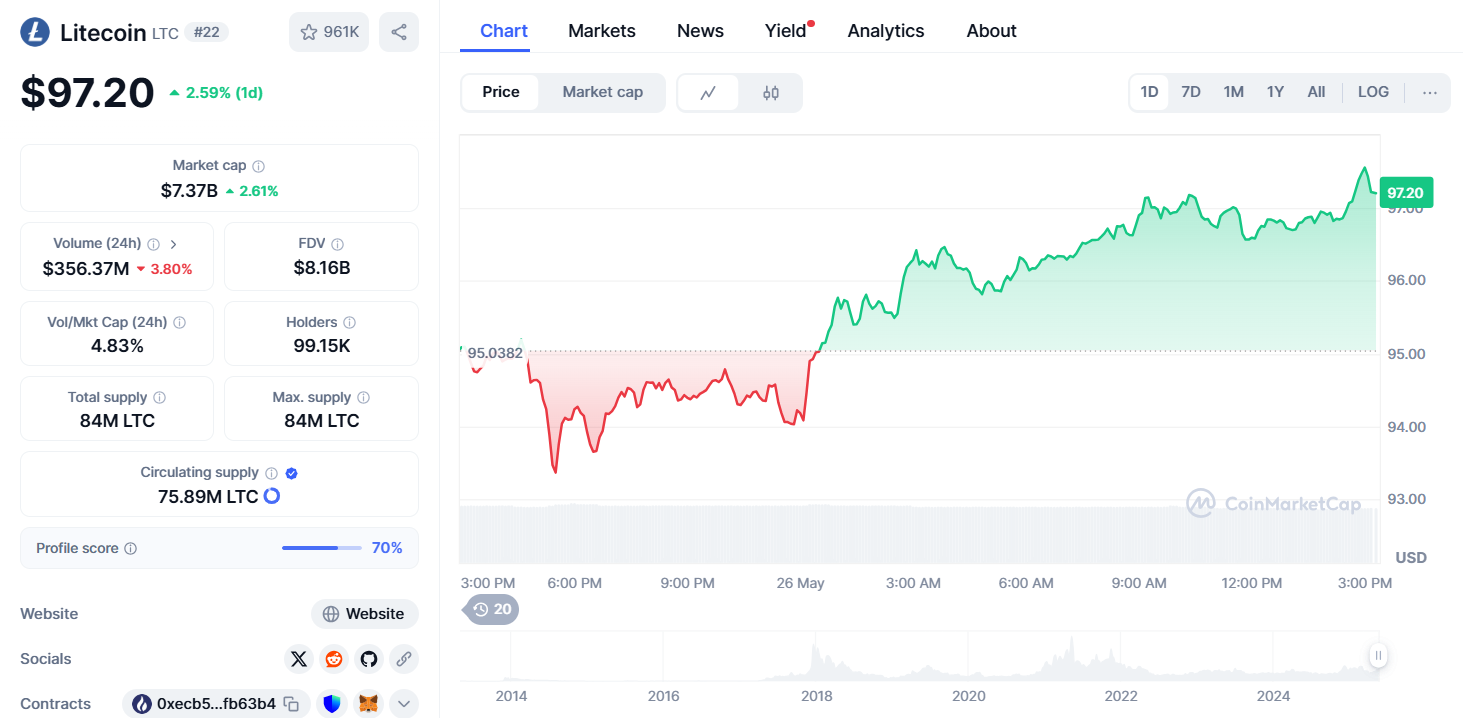1463x718 pixels.
Task: Click the verified badge beside Circulating supply
Action: pos(292,473)
